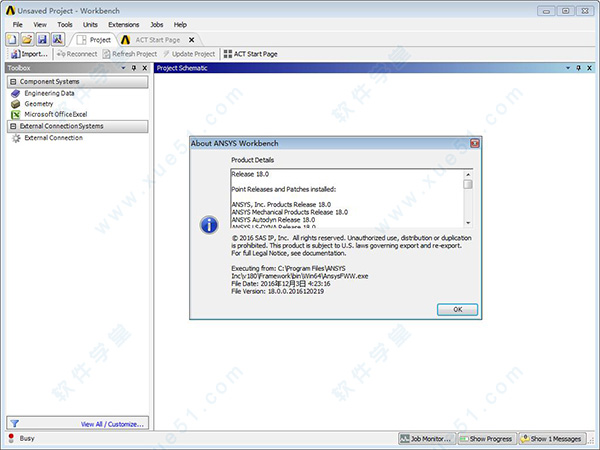Click the New project icon
Image resolution: width=600 pixels, height=450 pixels.
coord(12,39)
